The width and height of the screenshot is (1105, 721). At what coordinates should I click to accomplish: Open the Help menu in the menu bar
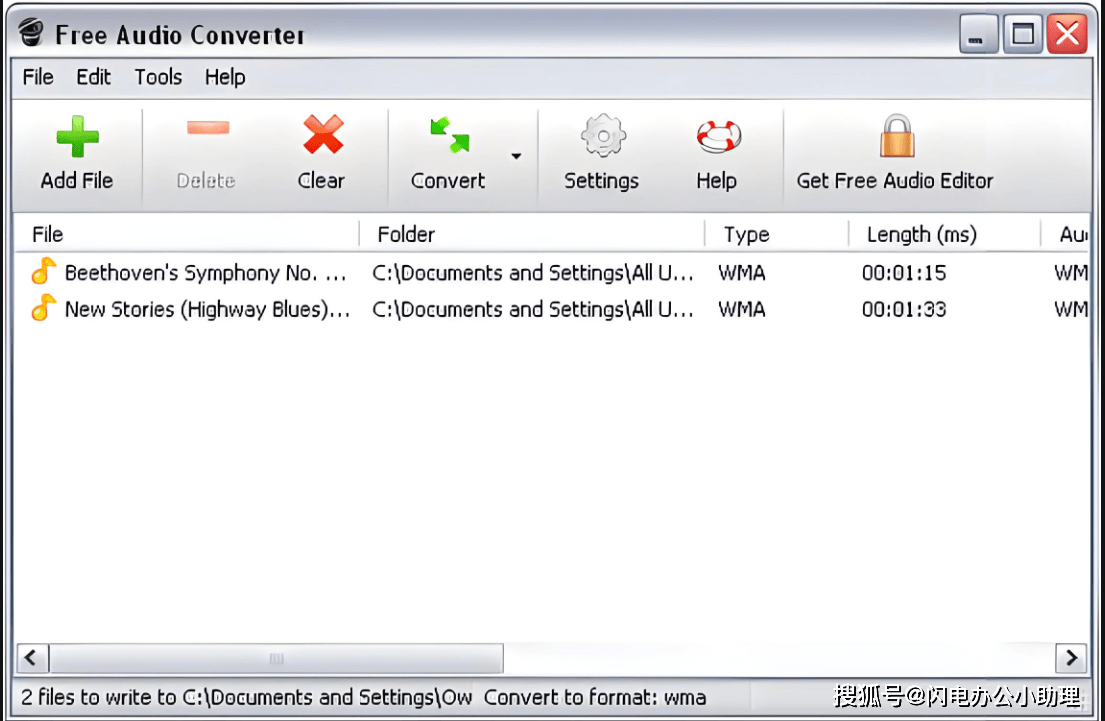[x=225, y=77]
